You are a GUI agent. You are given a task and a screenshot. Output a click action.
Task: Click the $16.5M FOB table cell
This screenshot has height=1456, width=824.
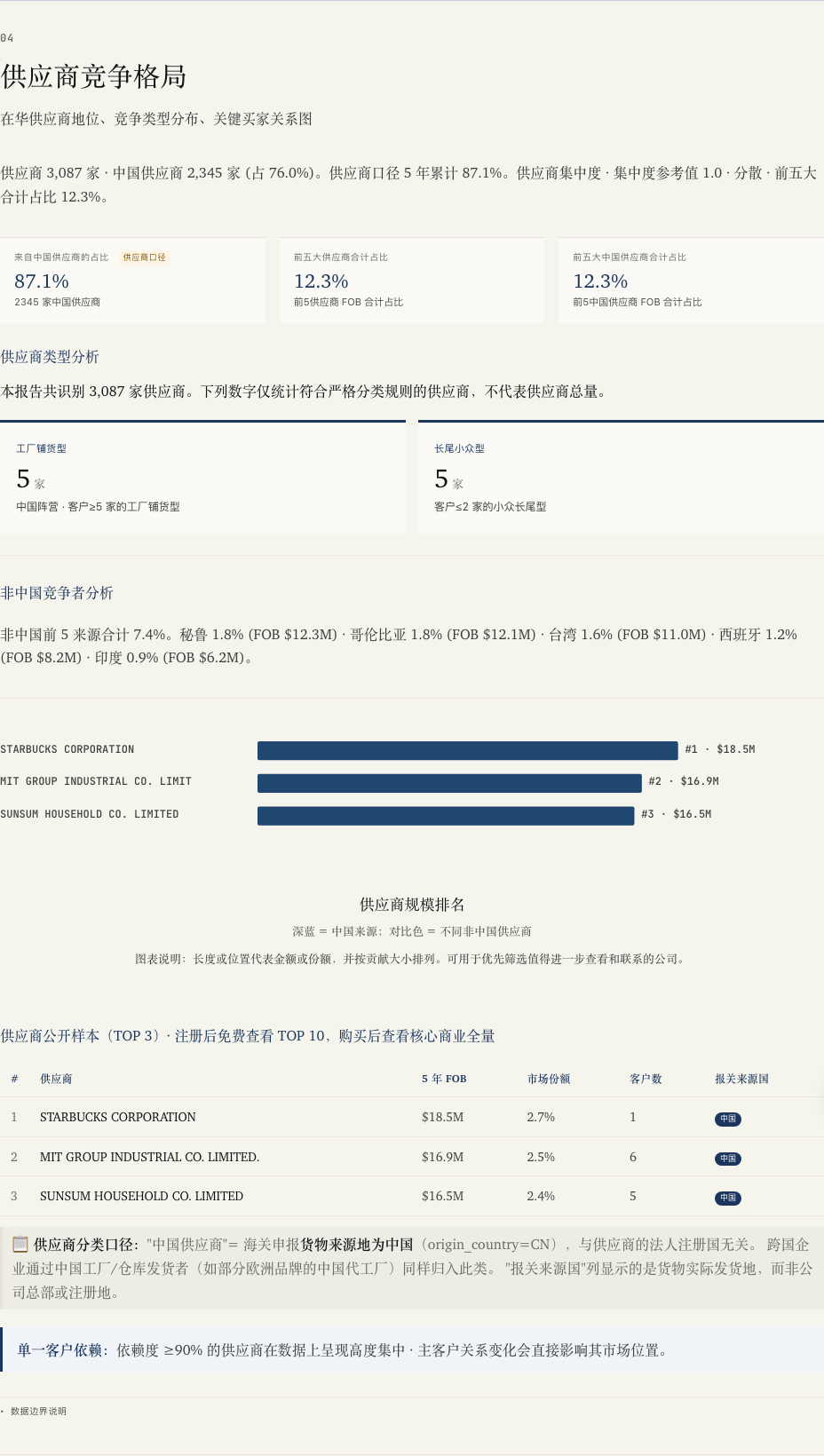(x=442, y=1196)
